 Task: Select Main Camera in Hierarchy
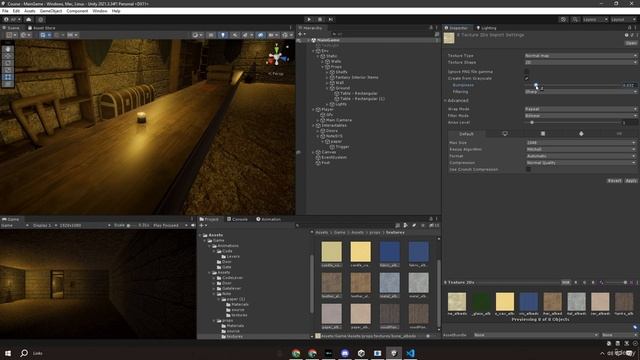[338, 120]
